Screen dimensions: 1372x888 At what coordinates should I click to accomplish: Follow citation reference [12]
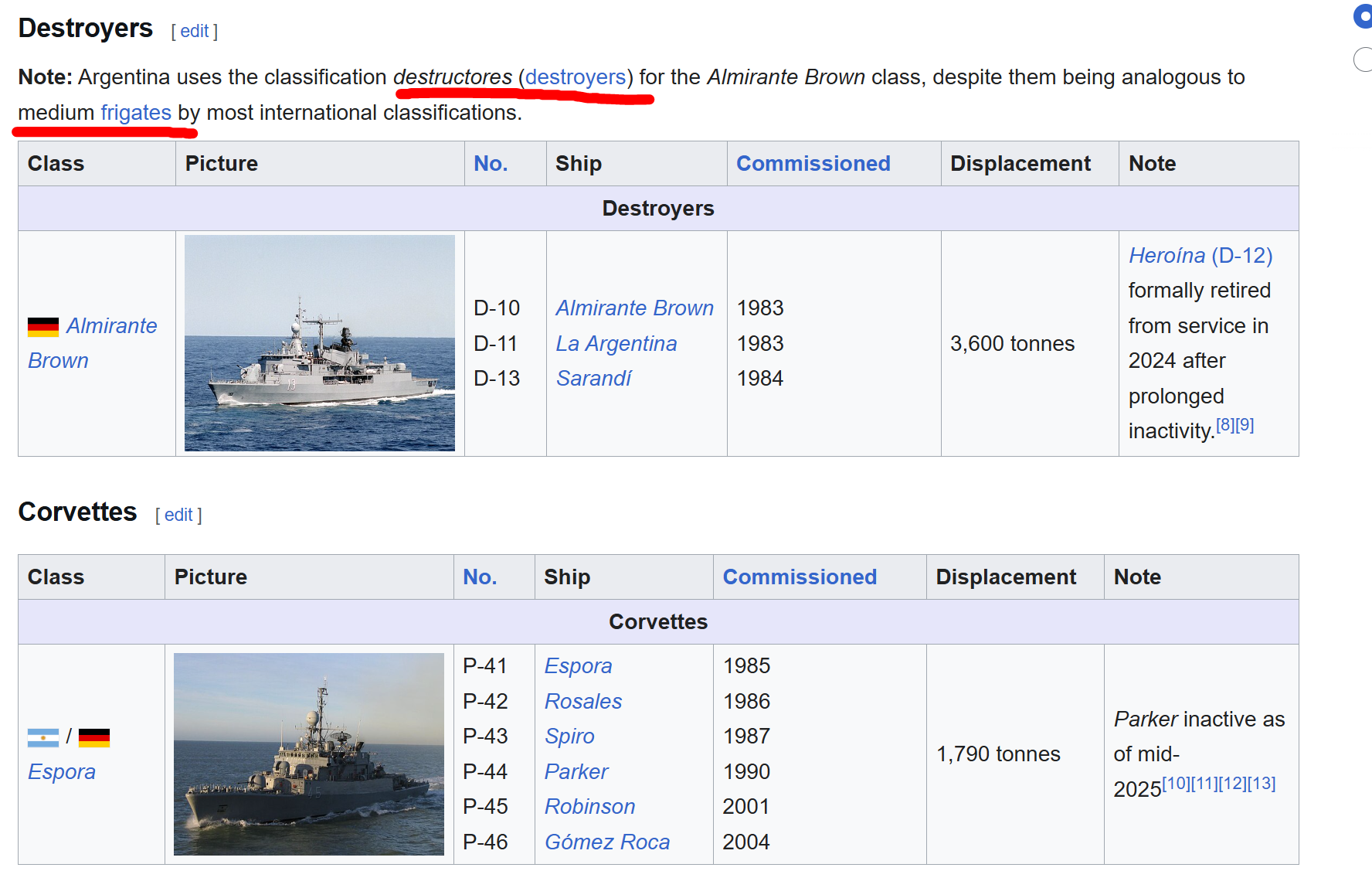(1234, 784)
